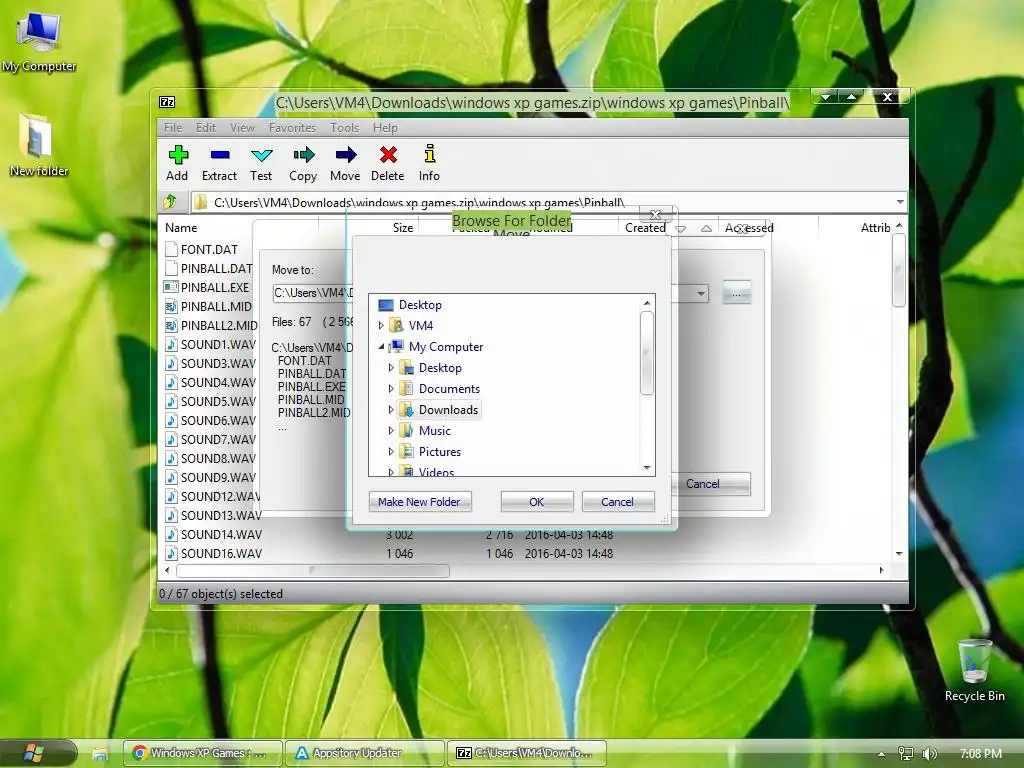Screen dimensions: 1024x768
Task: Click Make New Folder button
Action: point(420,502)
